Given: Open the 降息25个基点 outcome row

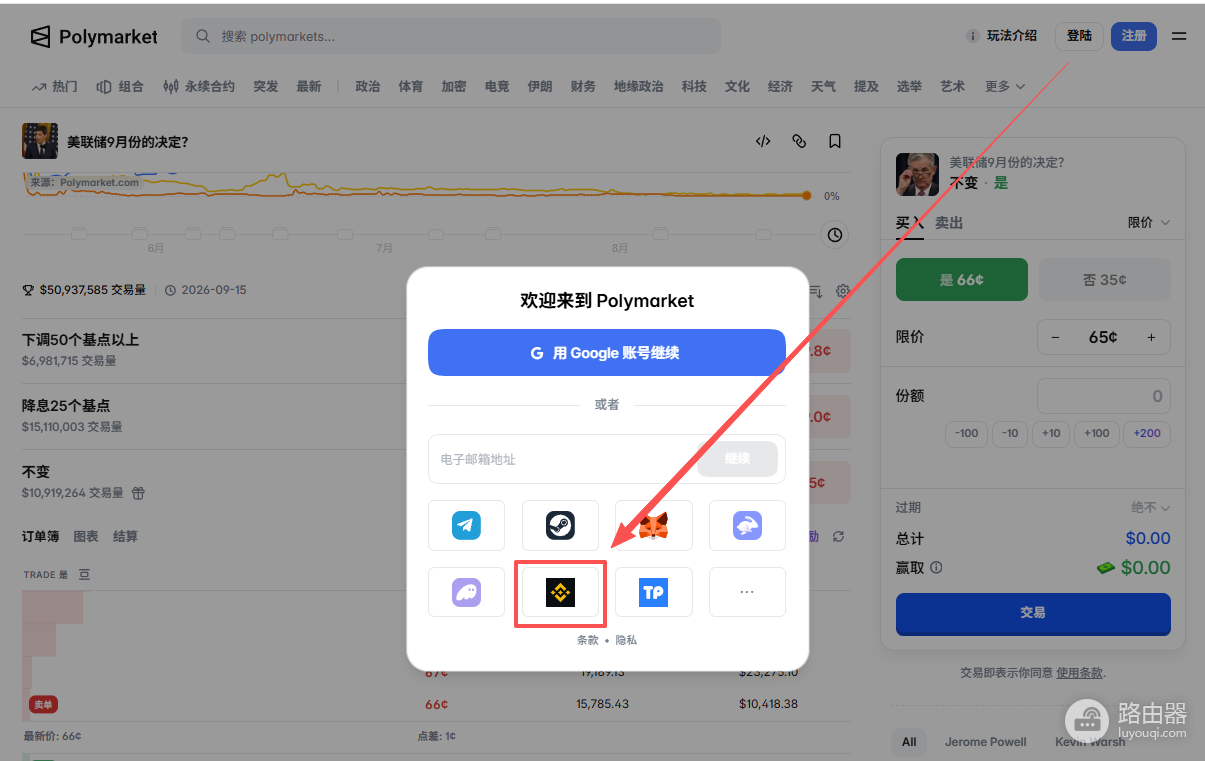Looking at the screenshot, I should point(435,418).
